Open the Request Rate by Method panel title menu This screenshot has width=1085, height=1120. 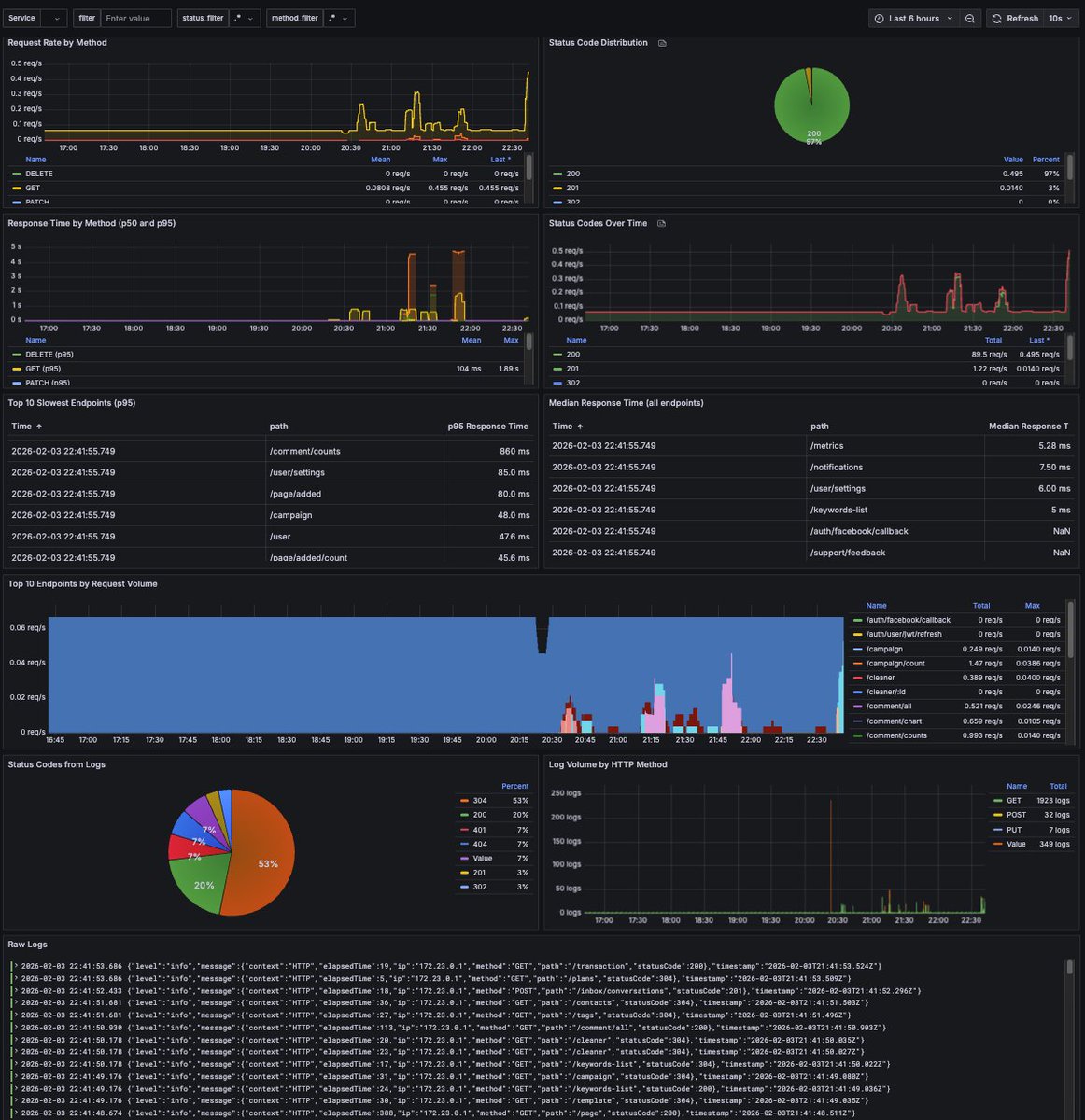58,43
